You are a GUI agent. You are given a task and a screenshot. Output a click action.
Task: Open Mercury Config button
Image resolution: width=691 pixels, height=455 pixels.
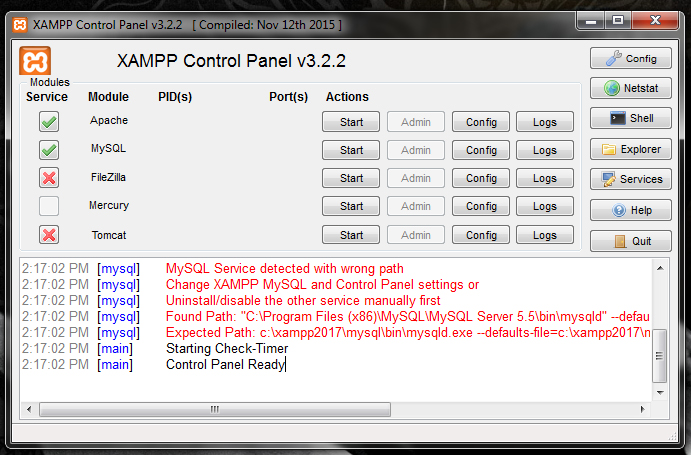(481, 206)
